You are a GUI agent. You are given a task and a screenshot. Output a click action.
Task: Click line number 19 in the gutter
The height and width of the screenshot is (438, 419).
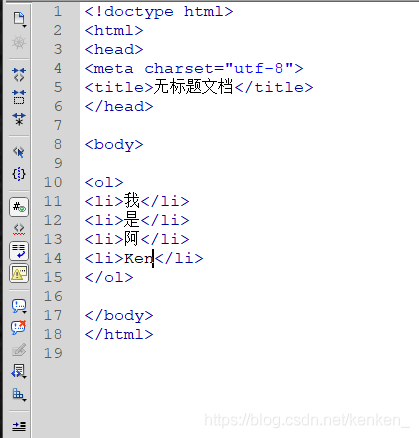pos(53,353)
